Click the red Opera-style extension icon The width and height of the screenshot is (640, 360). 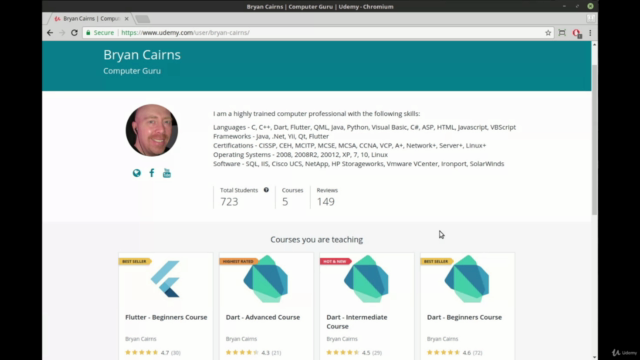click(x=576, y=33)
